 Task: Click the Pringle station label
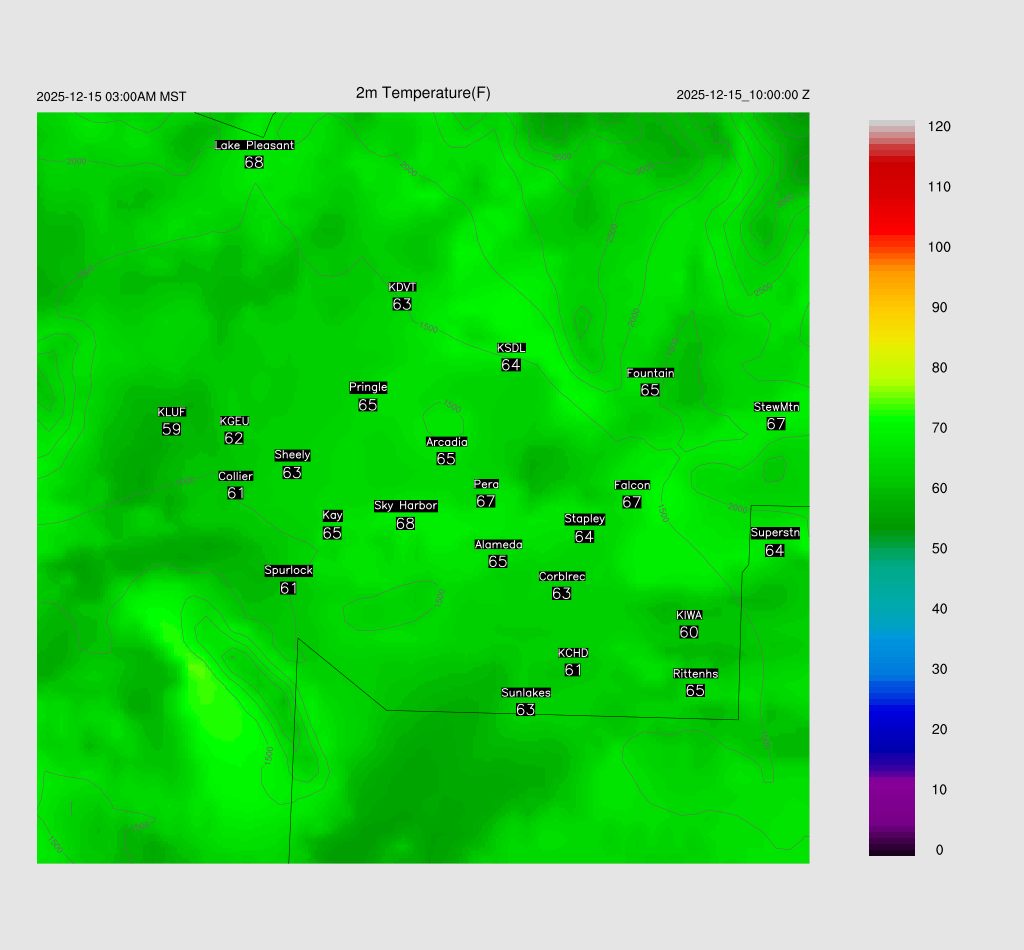click(x=368, y=387)
